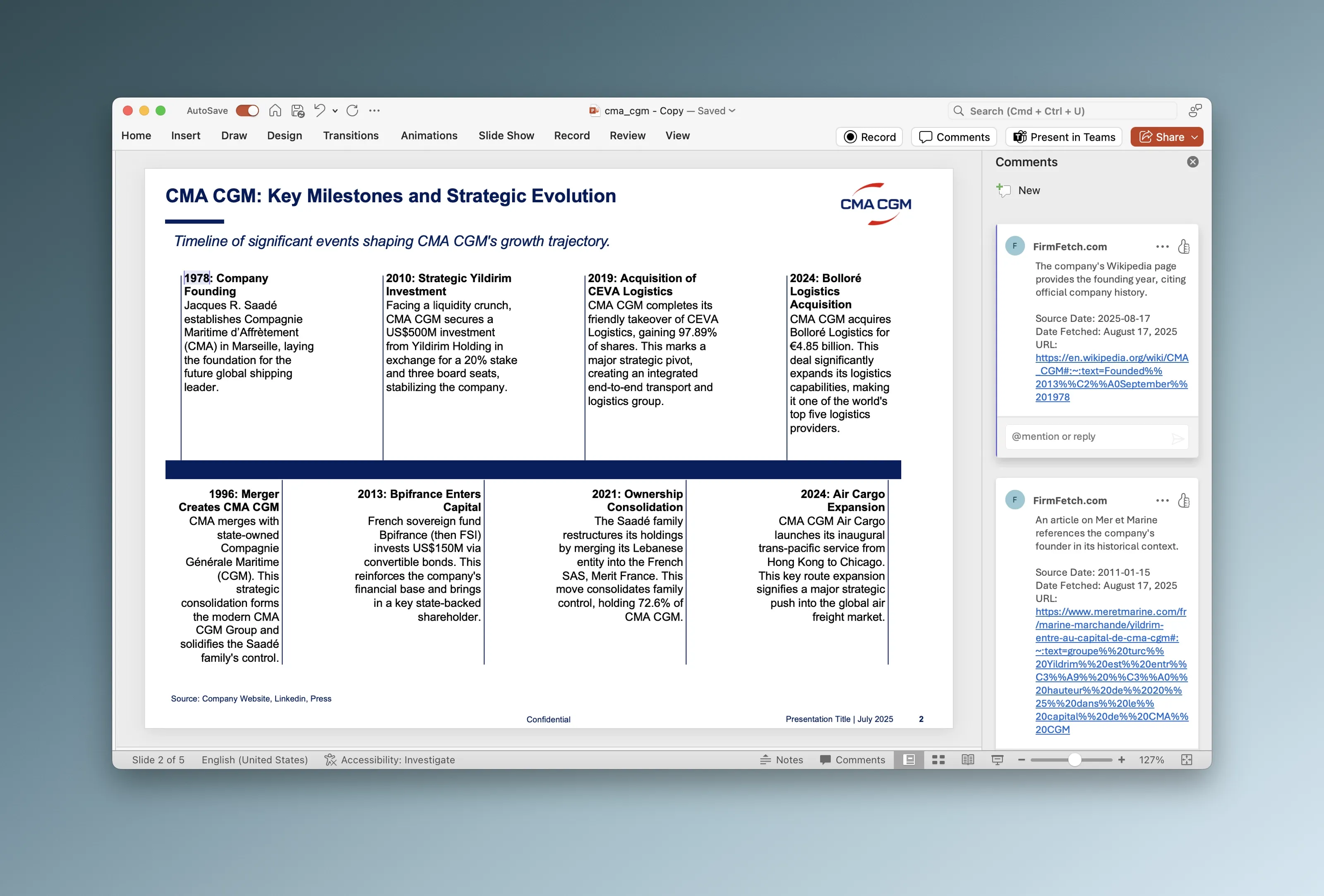Image resolution: width=1324 pixels, height=896 pixels.
Task: Toggle Comments in status bar
Action: pyautogui.click(x=852, y=759)
